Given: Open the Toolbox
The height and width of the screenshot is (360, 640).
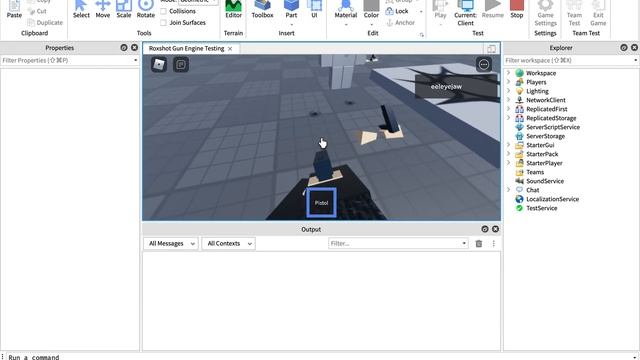Looking at the screenshot, I should 262,9.
